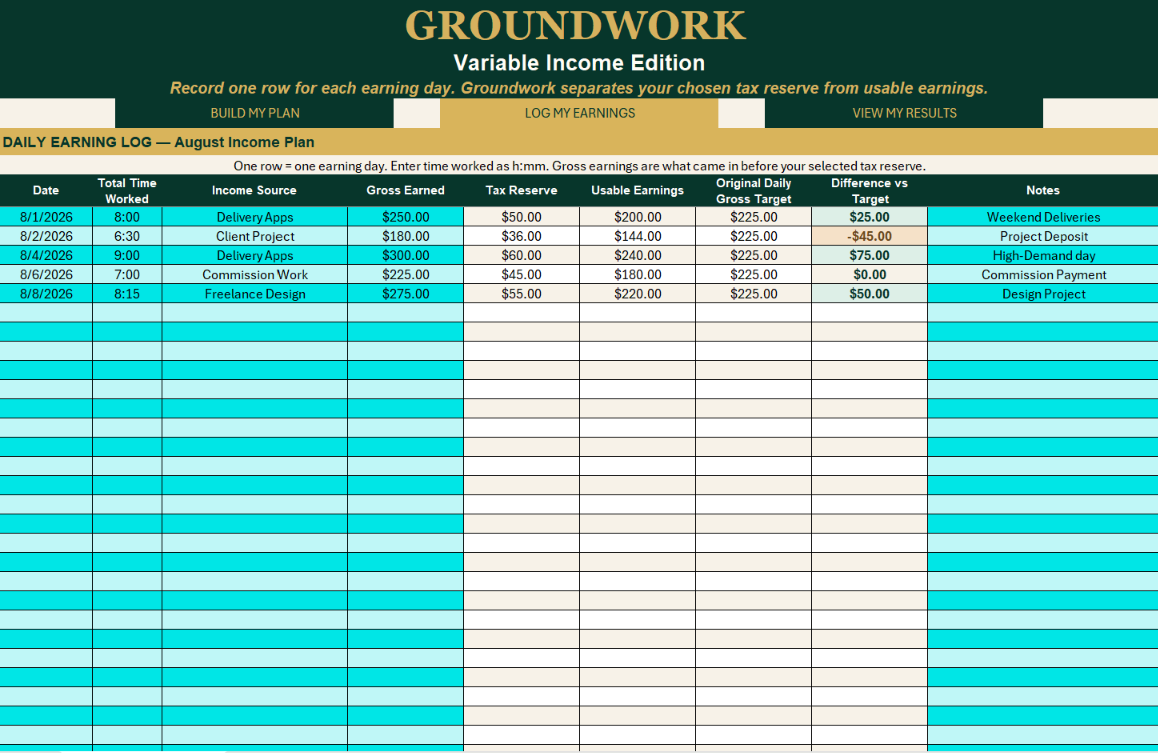Select the $75.00 difference vs target cell

[x=869, y=255]
